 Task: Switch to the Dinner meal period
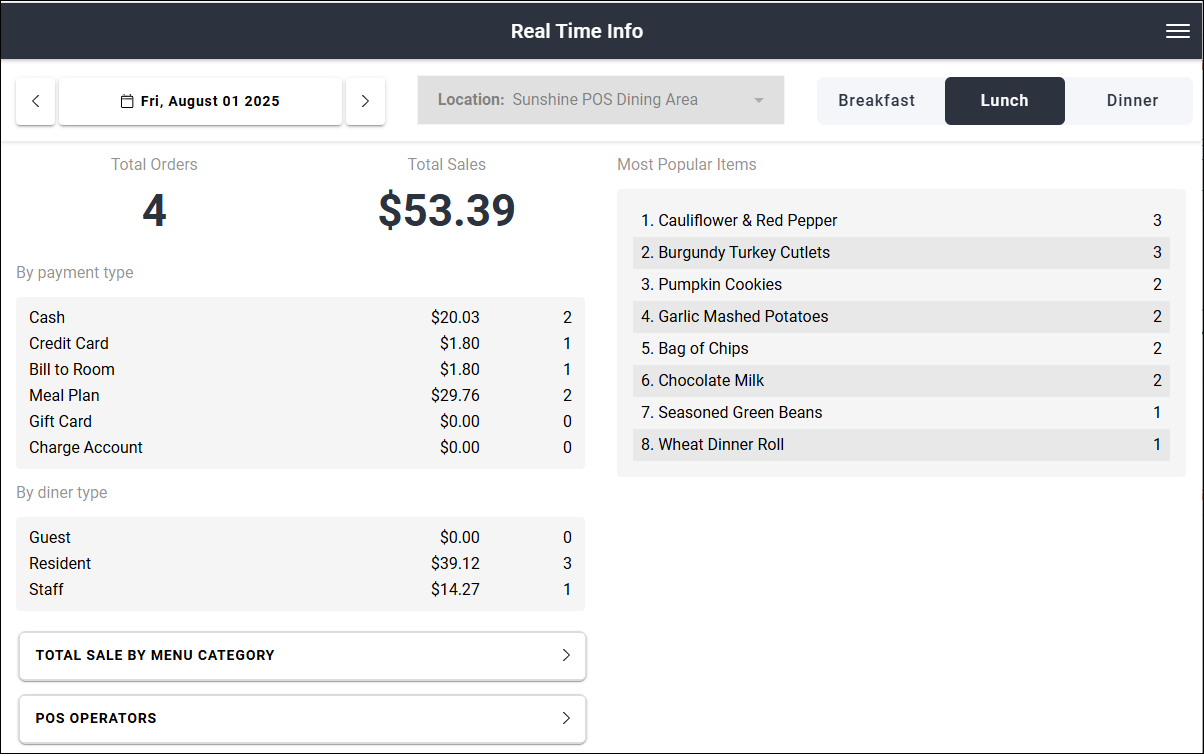click(1132, 100)
